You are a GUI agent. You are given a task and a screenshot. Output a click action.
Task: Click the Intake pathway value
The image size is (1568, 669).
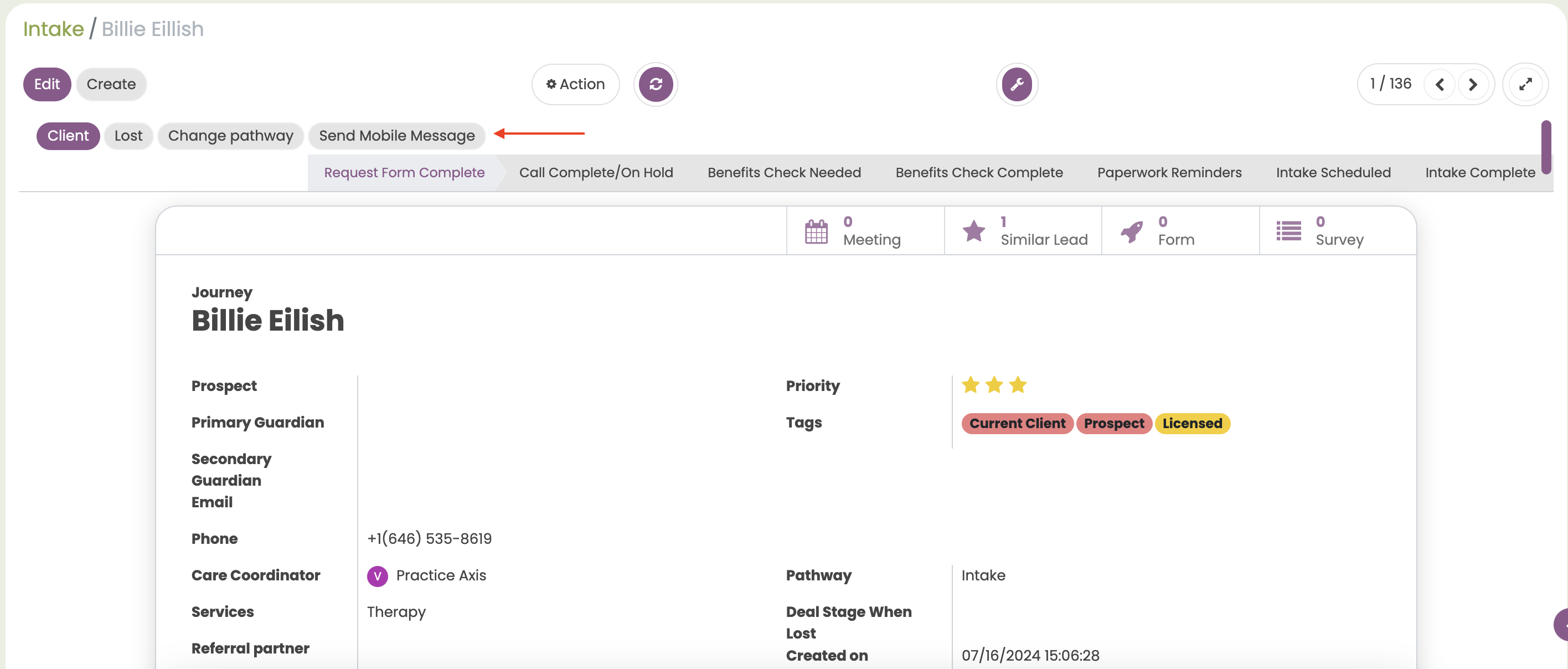[983, 576]
